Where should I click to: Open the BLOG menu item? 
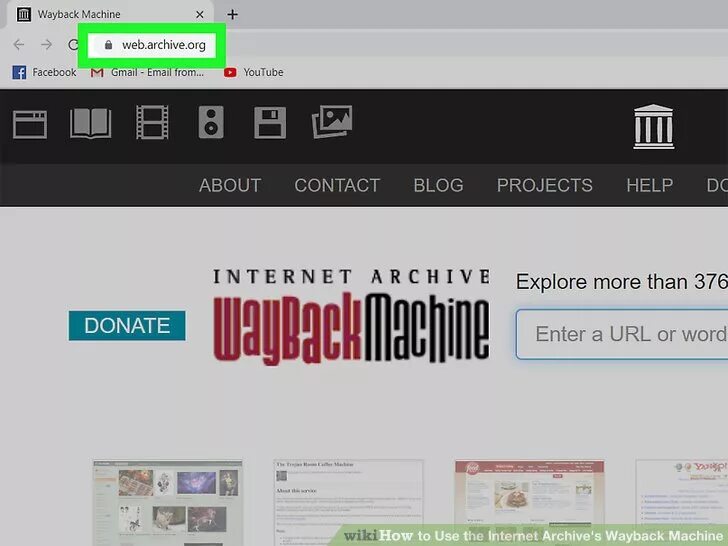438,185
